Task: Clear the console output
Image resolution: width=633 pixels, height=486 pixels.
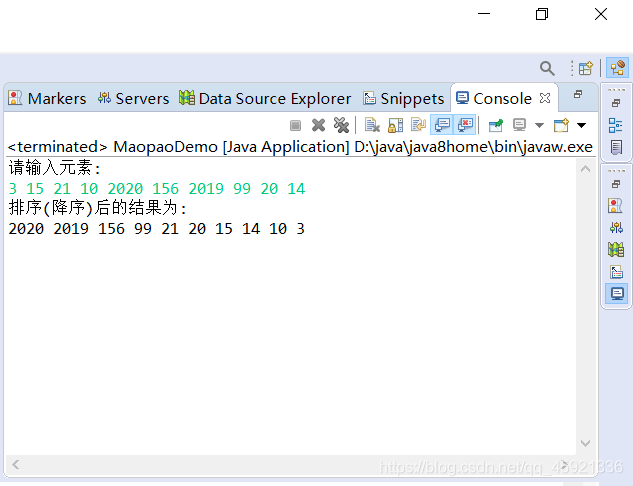Action: [x=372, y=125]
